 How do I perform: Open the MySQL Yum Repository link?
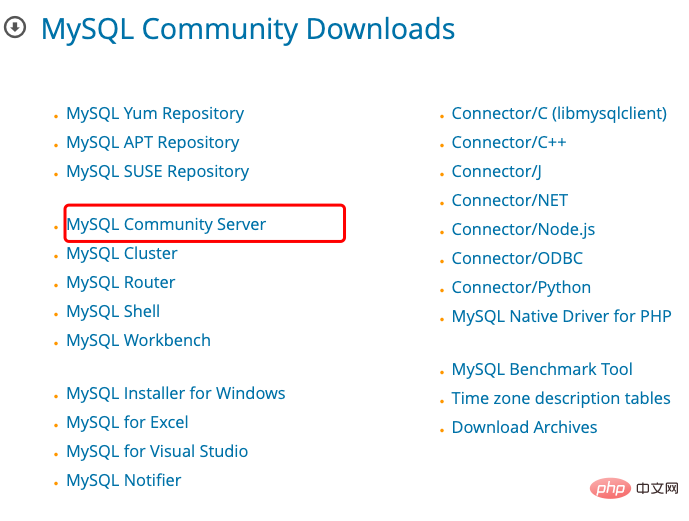[x=155, y=114]
